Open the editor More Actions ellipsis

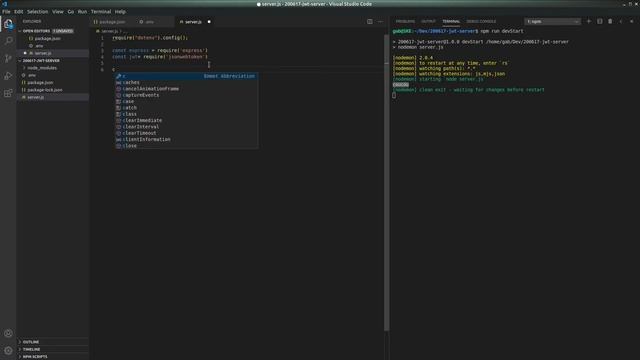click(x=380, y=22)
